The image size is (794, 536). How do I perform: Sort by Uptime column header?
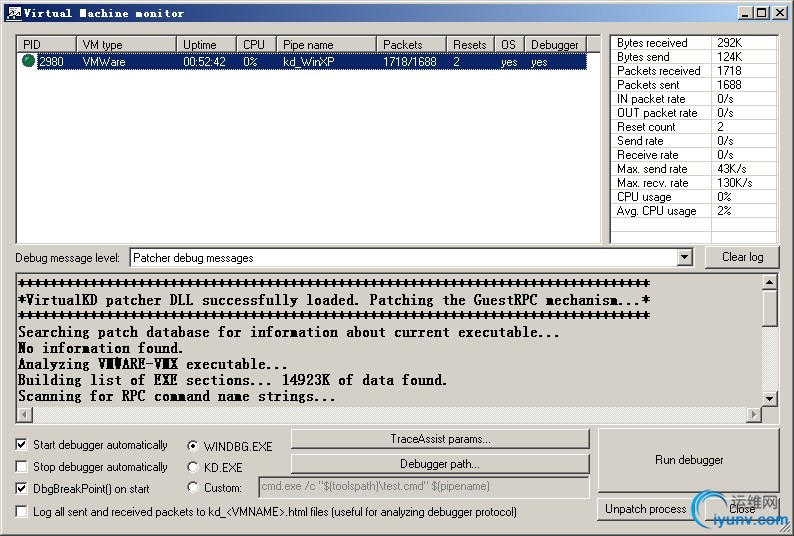206,45
